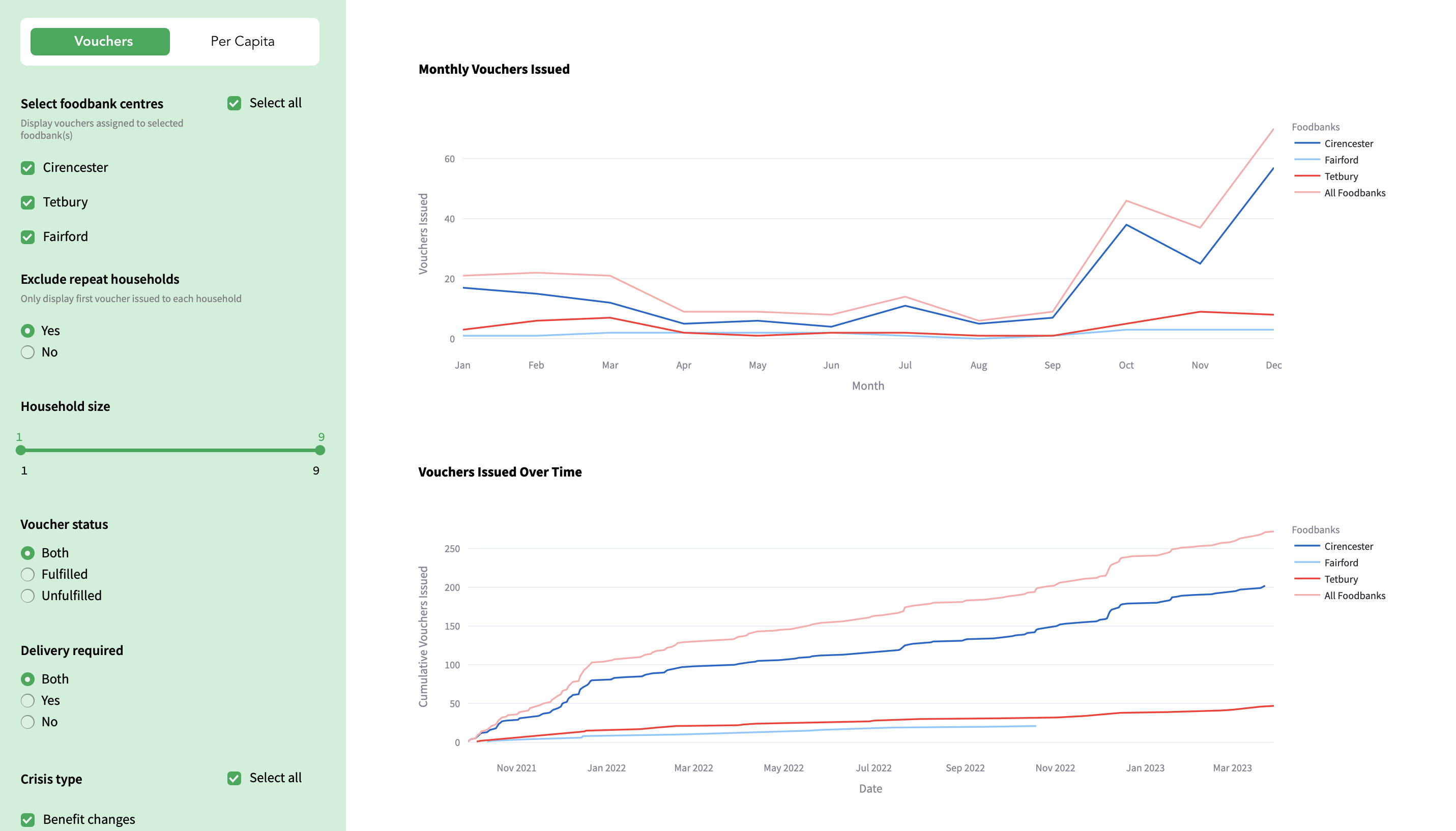Choose No for exclude repeat households
1456x831 pixels.
pos(27,352)
